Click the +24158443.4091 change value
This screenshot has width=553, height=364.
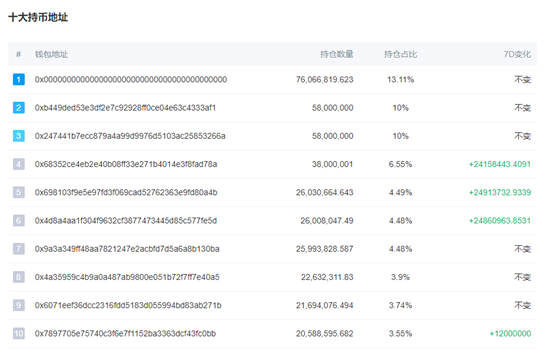click(x=500, y=164)
